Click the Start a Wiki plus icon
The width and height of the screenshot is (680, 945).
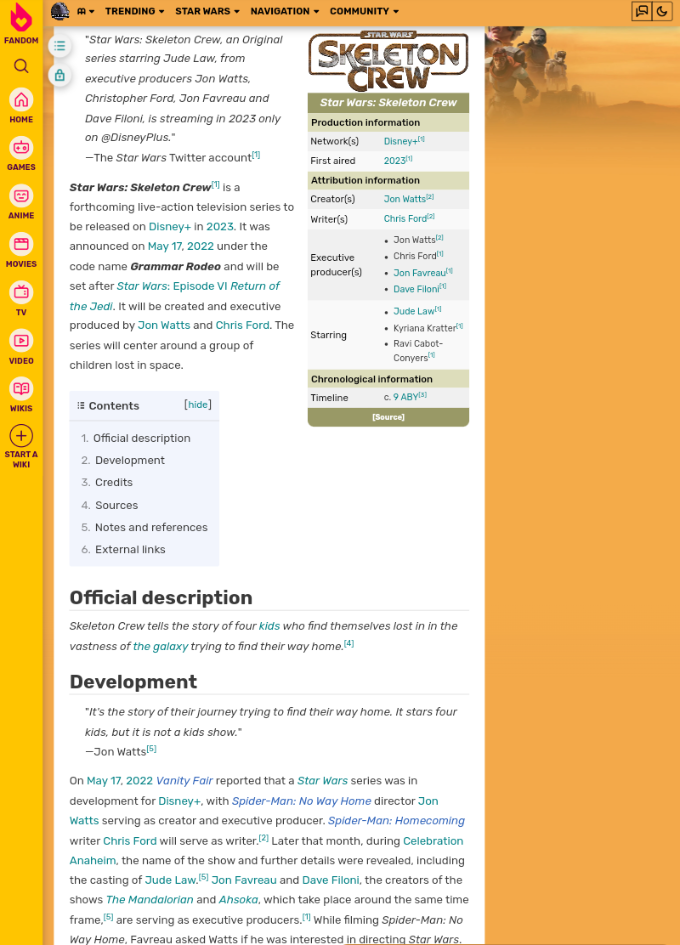21,436
